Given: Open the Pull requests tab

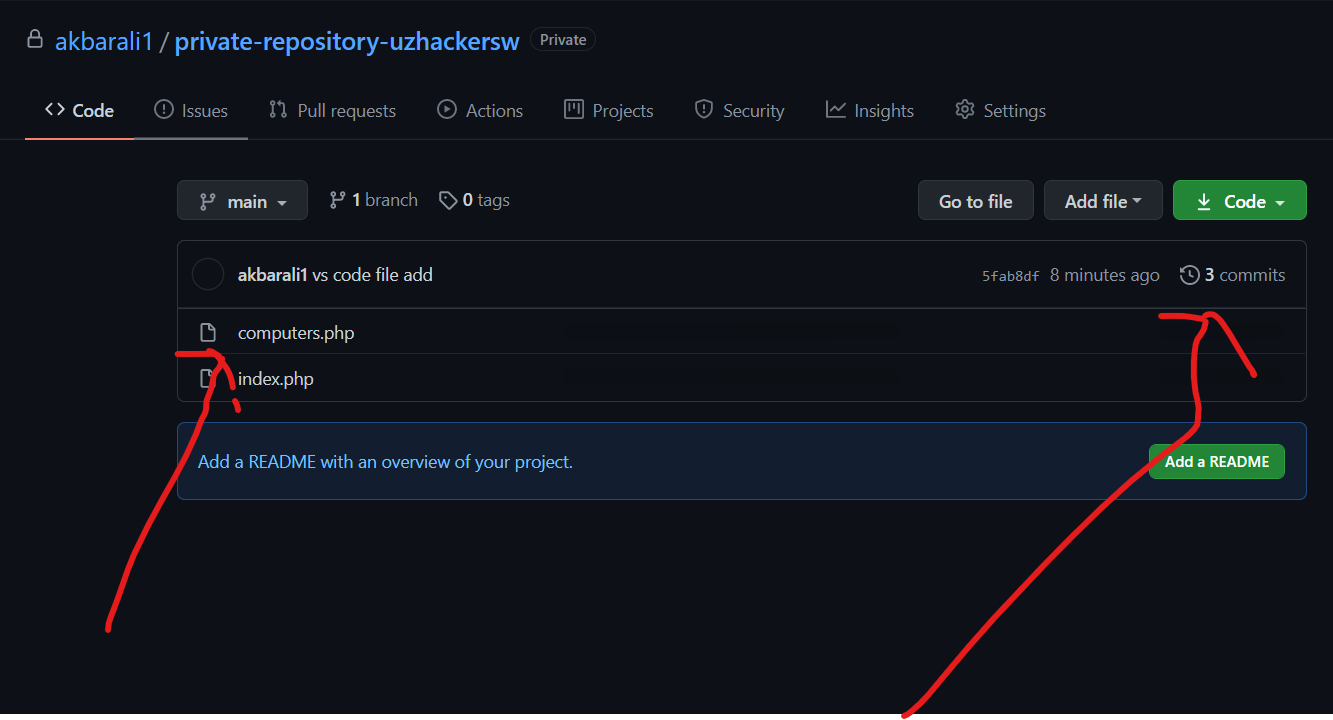Looking at the screenshot, I should (x=332, y=111).
